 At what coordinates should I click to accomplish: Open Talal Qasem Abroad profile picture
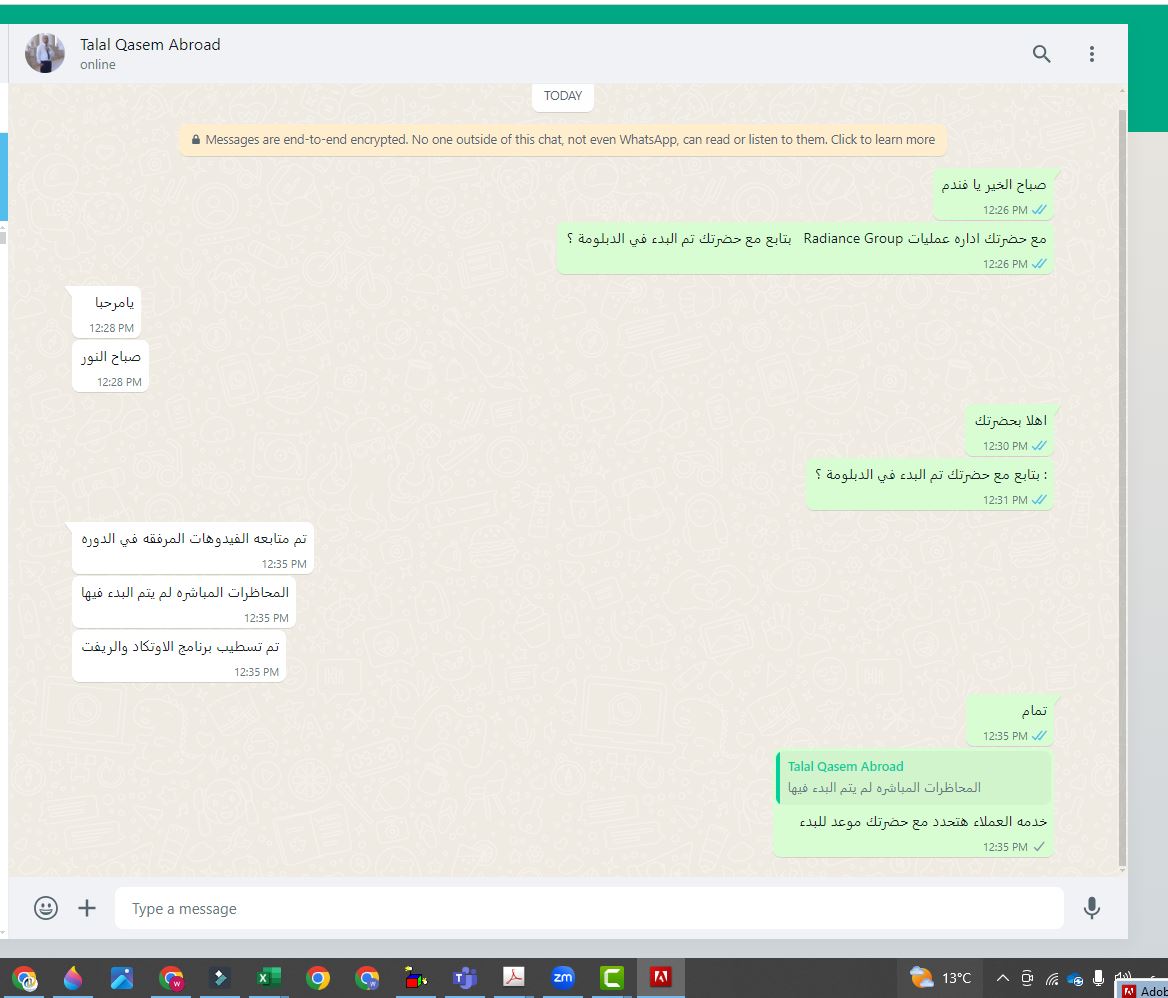[45, 54]
